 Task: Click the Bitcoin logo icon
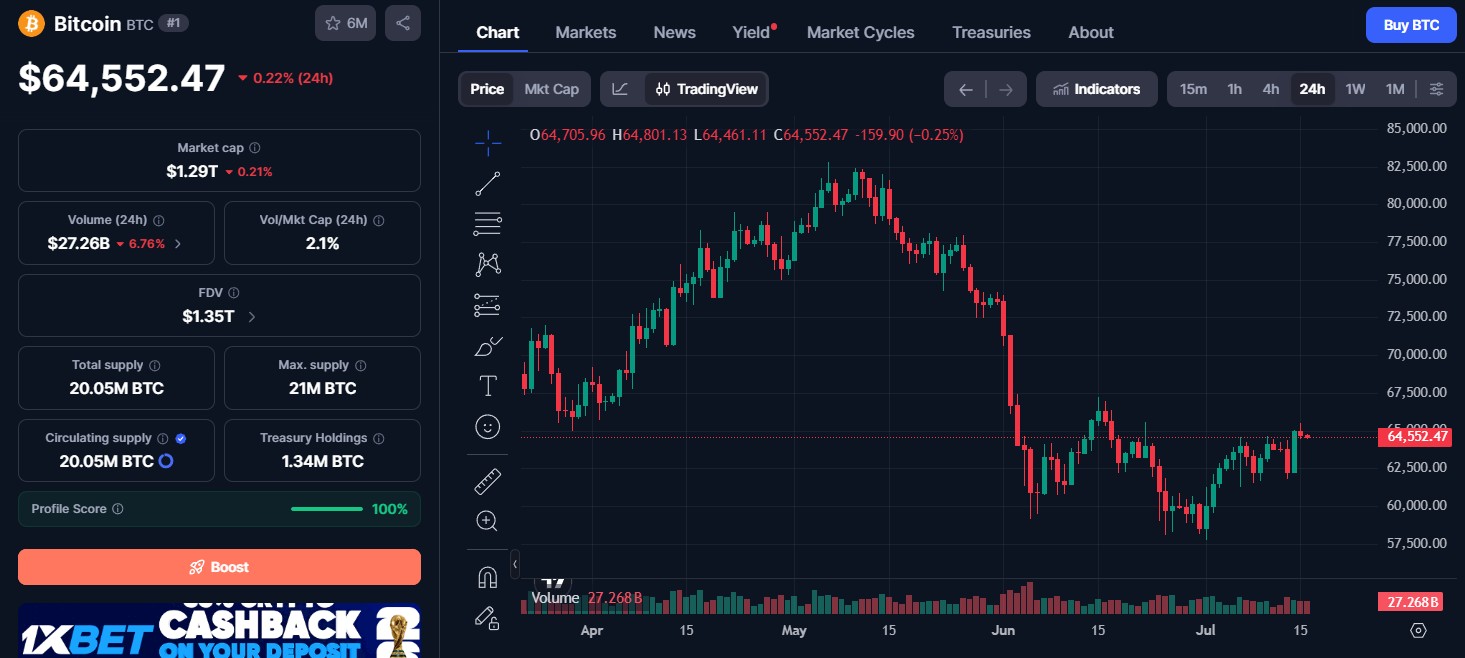click(x=32, y=23)
